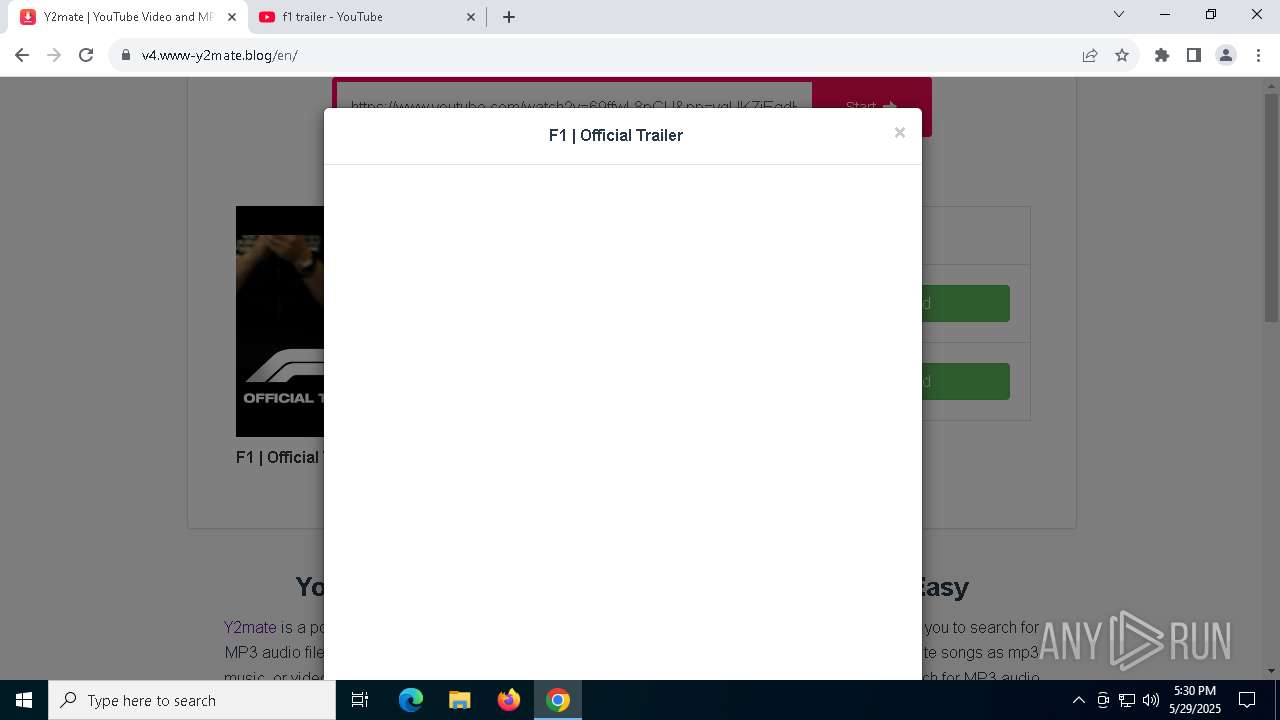Click the modal title F1 | Official Trailer

click(x=616, y=135)
